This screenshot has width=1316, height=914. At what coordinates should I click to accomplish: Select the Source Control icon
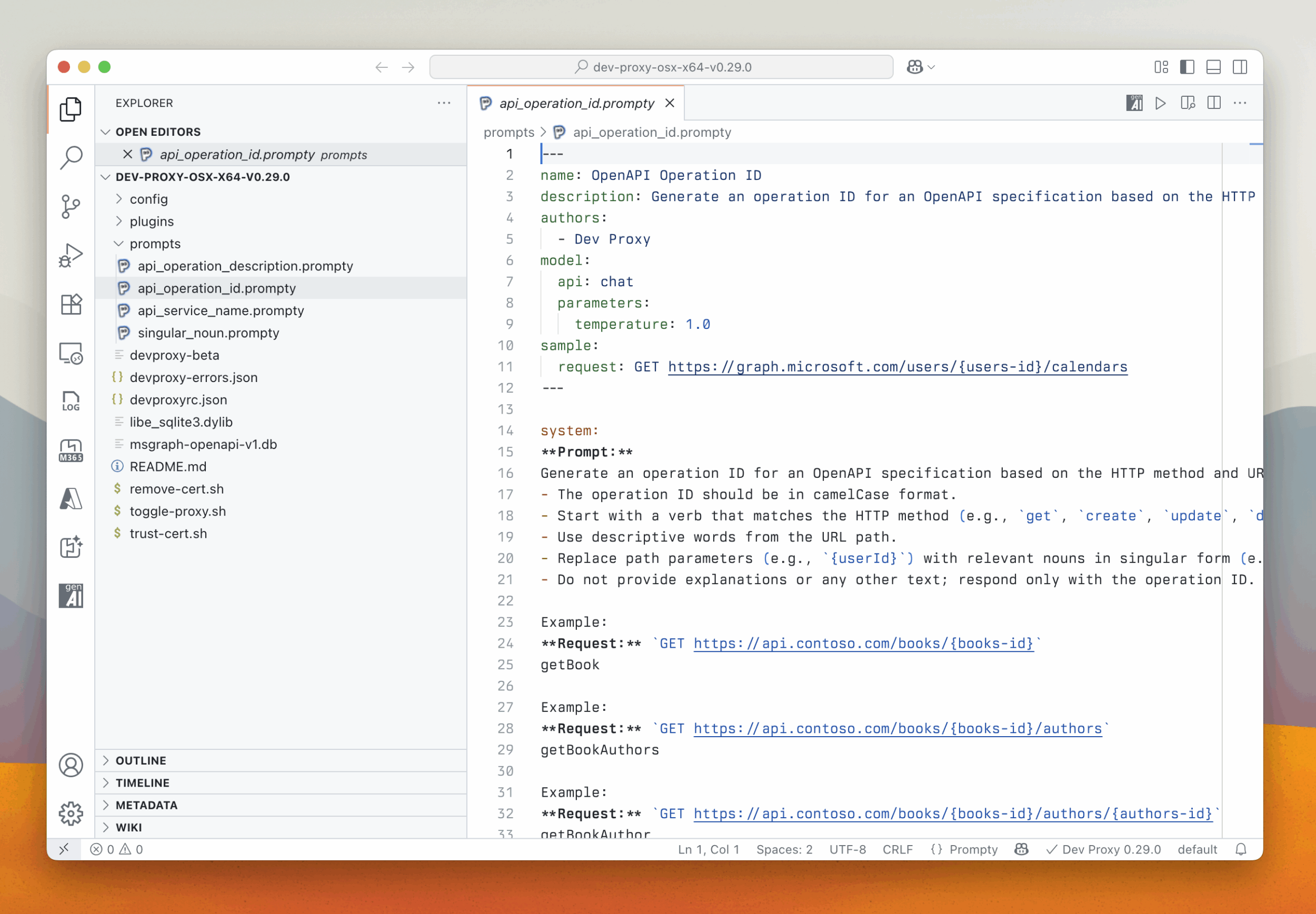(71, 207)
